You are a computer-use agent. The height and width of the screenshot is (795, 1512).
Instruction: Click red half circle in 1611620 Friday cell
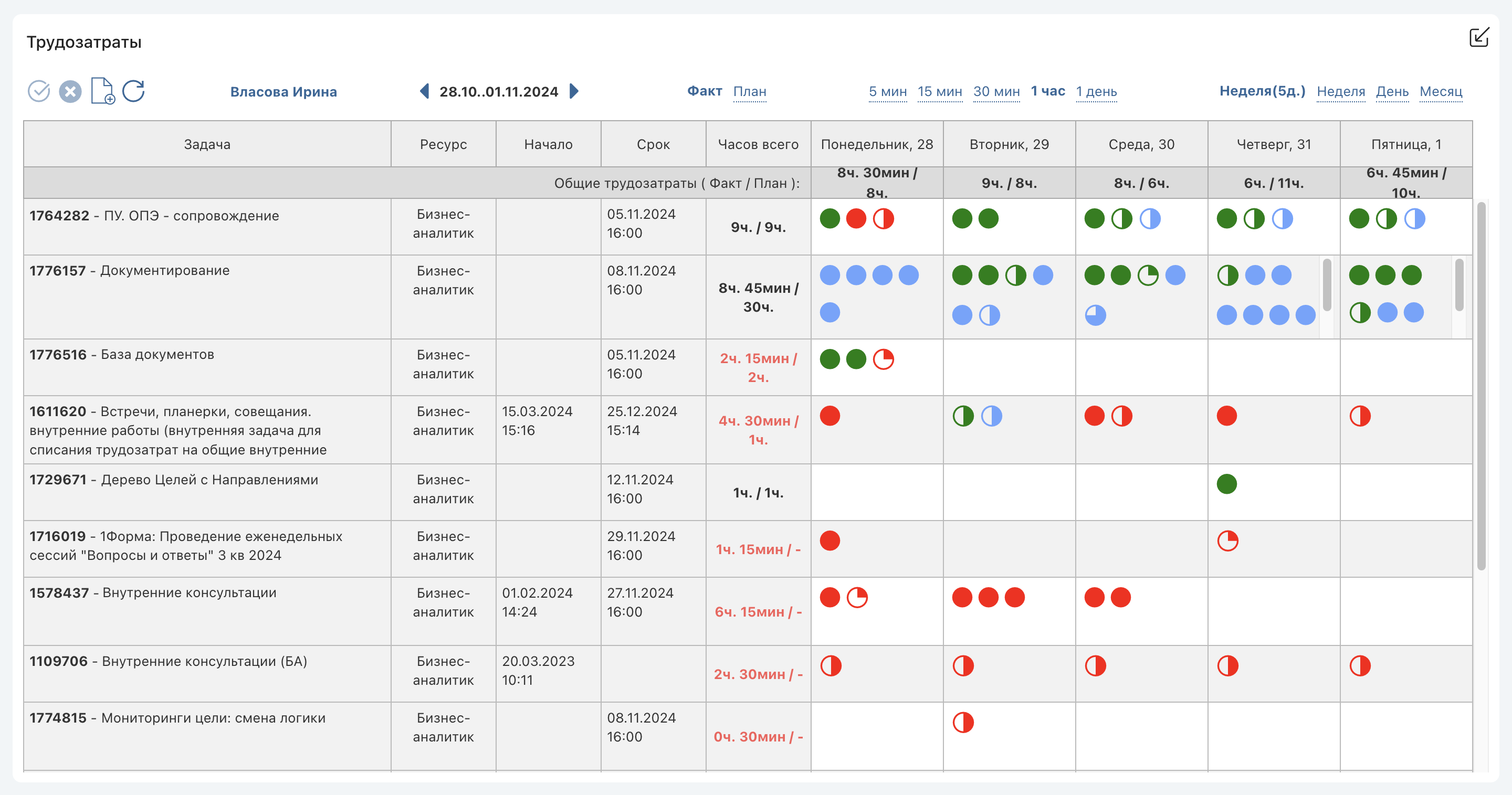[1359, 416]
